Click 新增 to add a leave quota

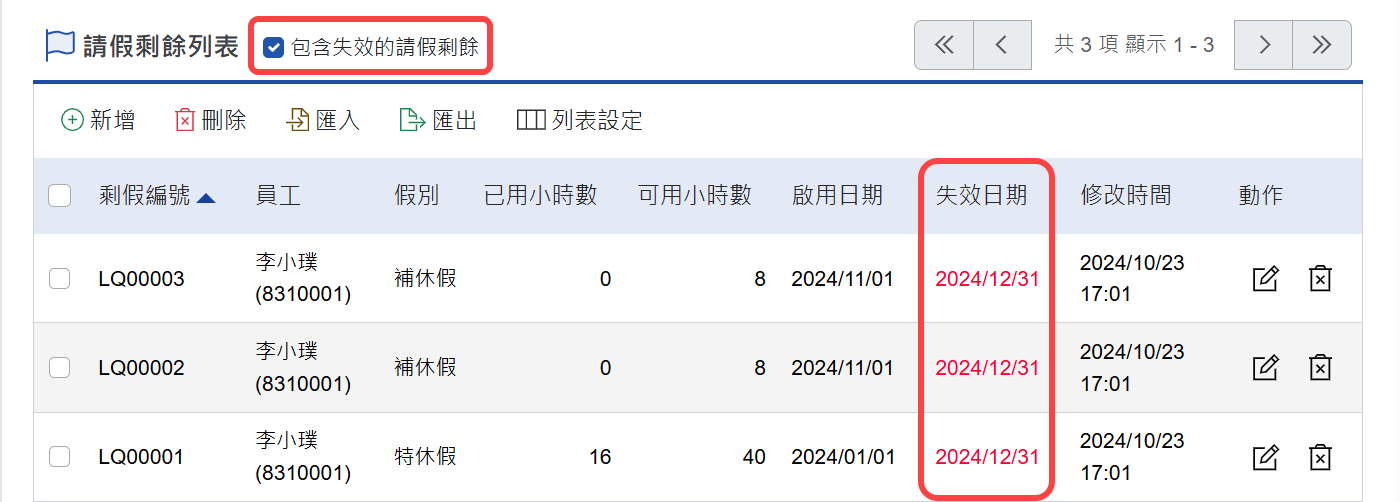pyautogui.click(x=98, y=121)
